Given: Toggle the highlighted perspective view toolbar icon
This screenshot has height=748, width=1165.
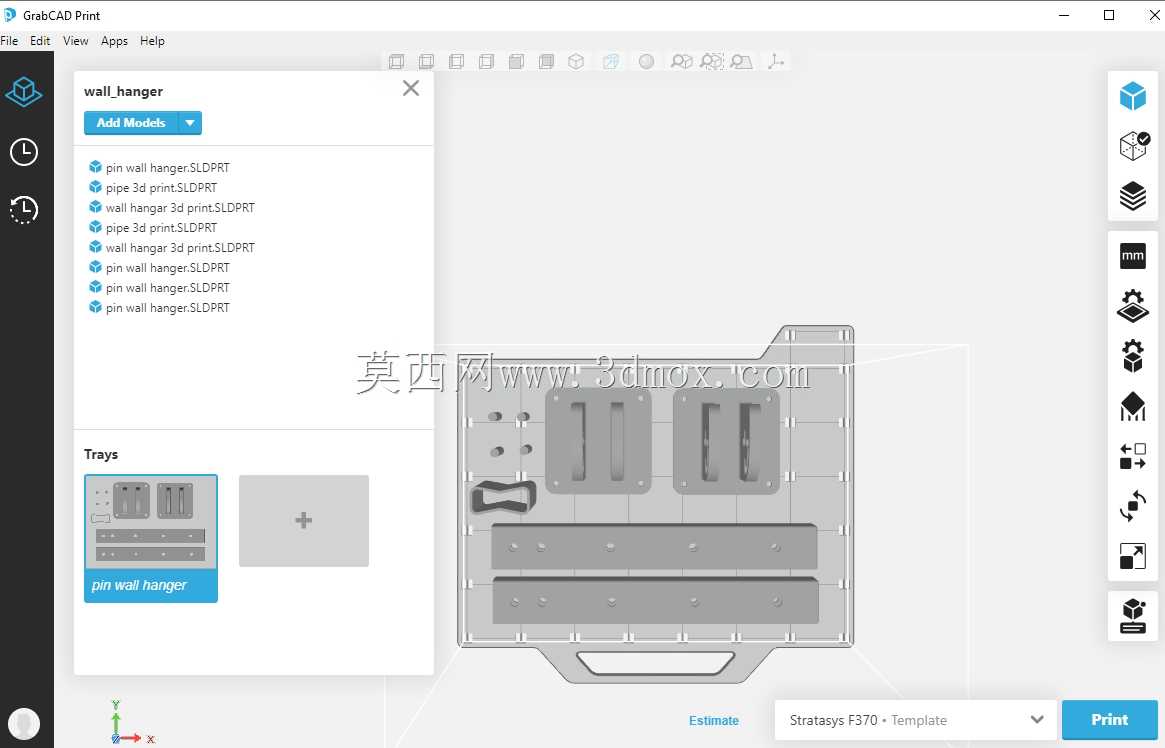Looking at the screenshot, I should (x=611, y=61).
